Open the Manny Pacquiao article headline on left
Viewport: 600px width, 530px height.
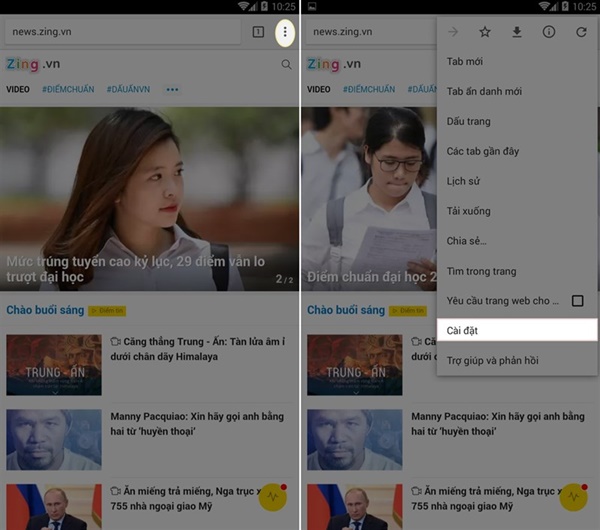[197, 424]
